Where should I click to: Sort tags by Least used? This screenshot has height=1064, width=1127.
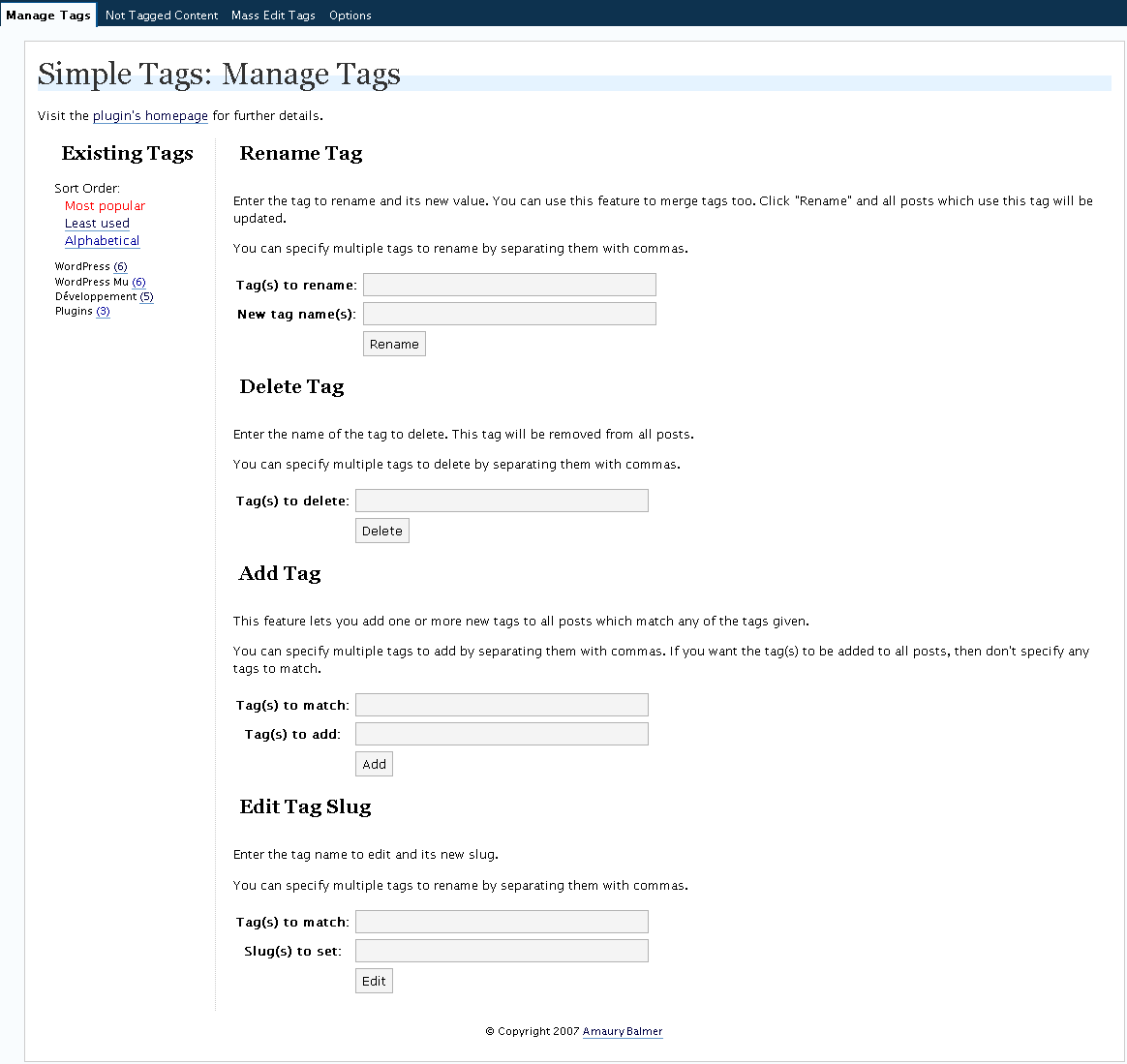tap(97, 224)
